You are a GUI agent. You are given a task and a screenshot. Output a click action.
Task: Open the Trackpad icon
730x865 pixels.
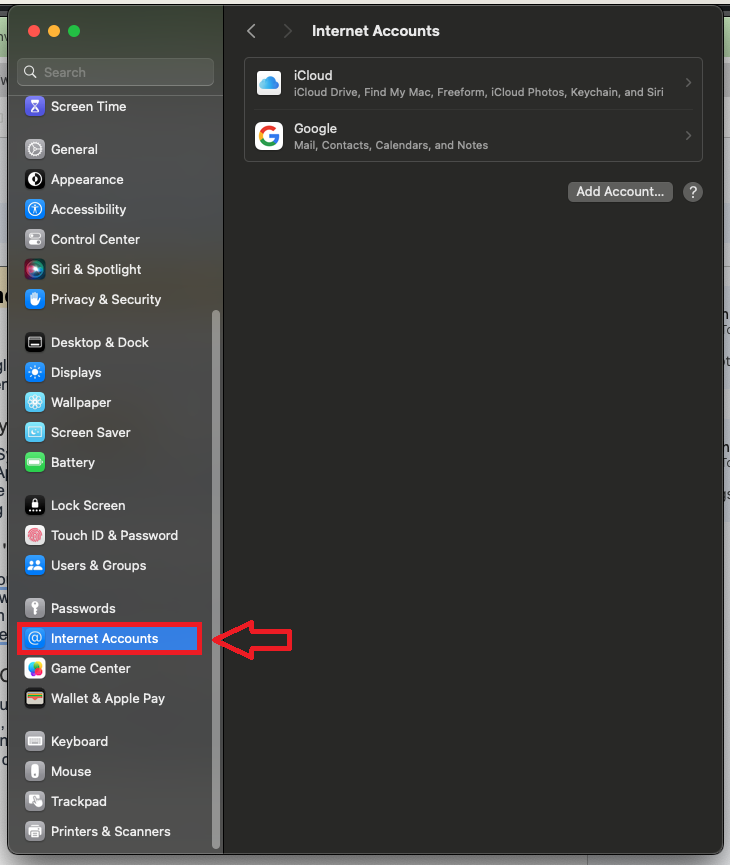coord(35,801)
